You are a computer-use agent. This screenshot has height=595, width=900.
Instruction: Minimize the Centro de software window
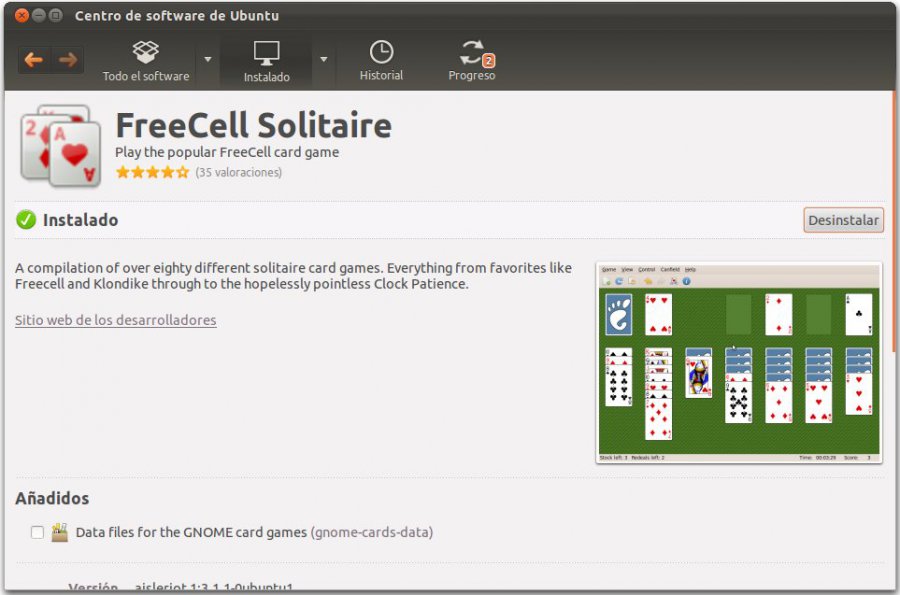(39, 15)
